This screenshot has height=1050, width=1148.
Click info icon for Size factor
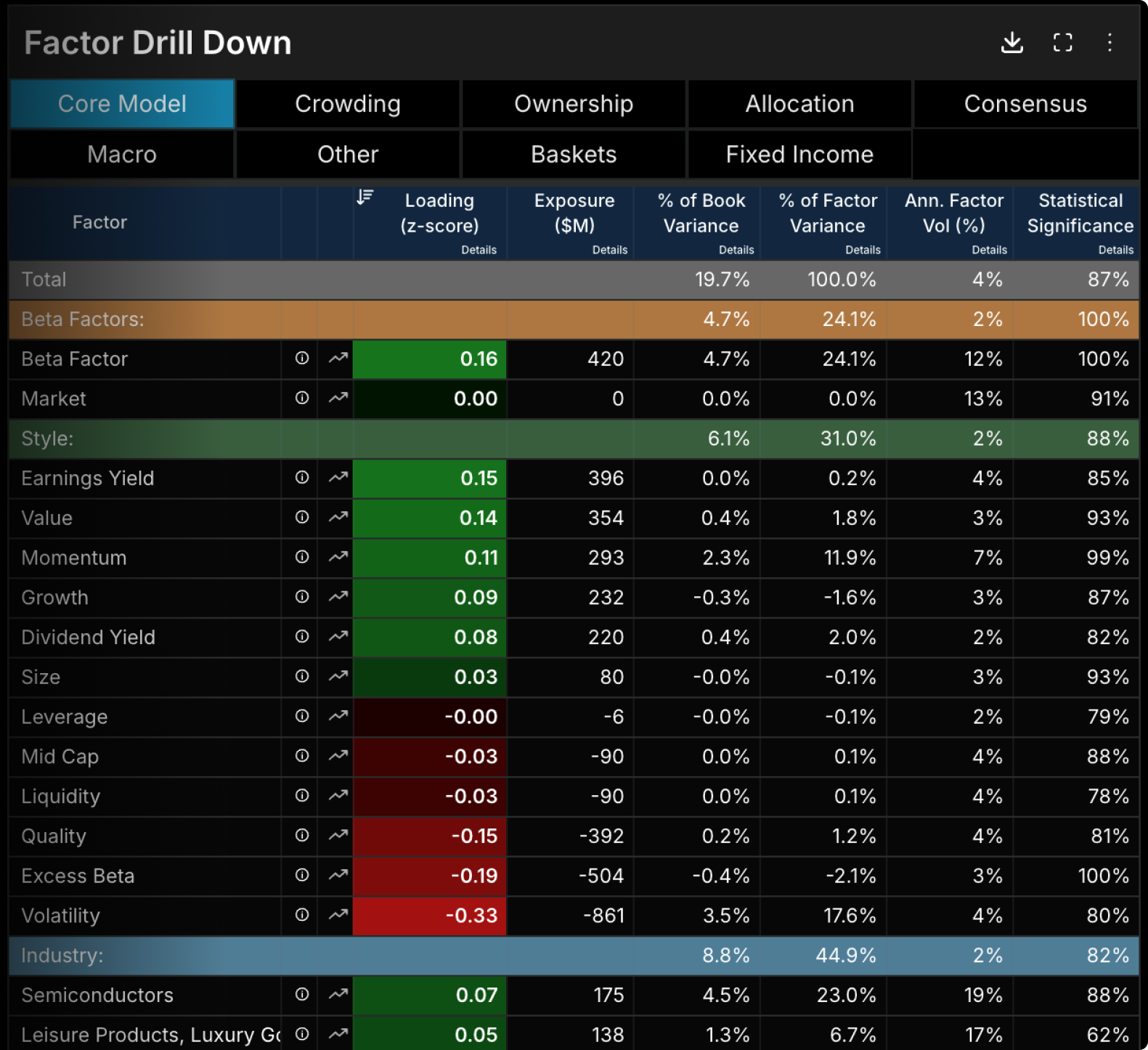302,676
